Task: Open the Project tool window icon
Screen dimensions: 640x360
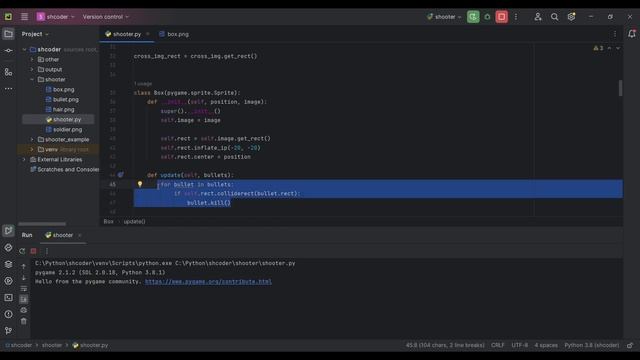Action: tap(8, 34)
